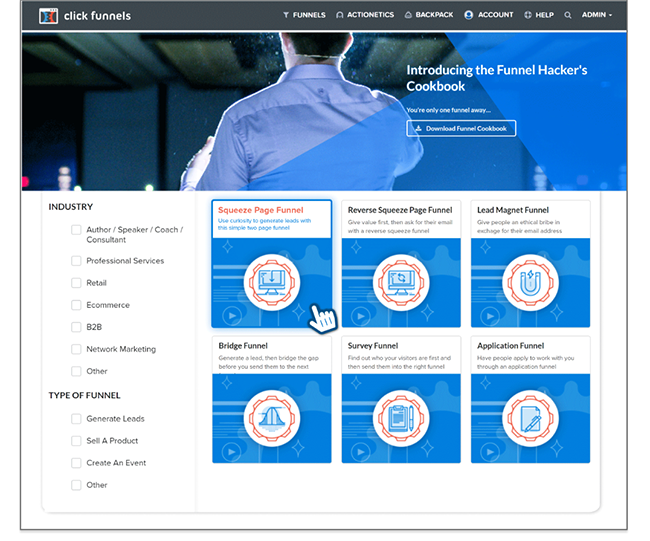The height and width of the screenshot is (541, 650).
Task: Open the Actionetics menu
Action: pos(365,15)
